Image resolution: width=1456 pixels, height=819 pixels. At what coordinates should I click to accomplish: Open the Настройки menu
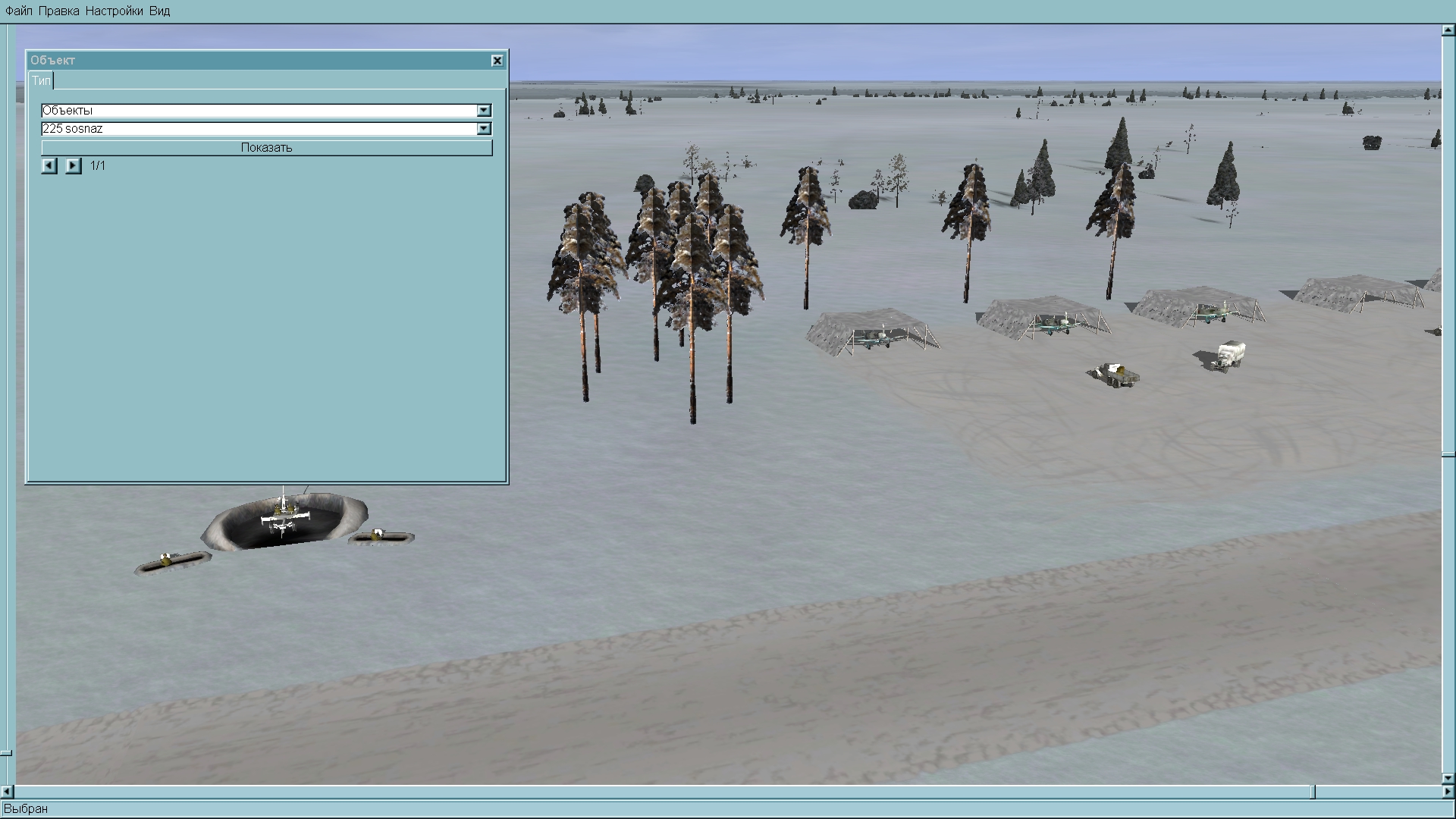[114, 11]
